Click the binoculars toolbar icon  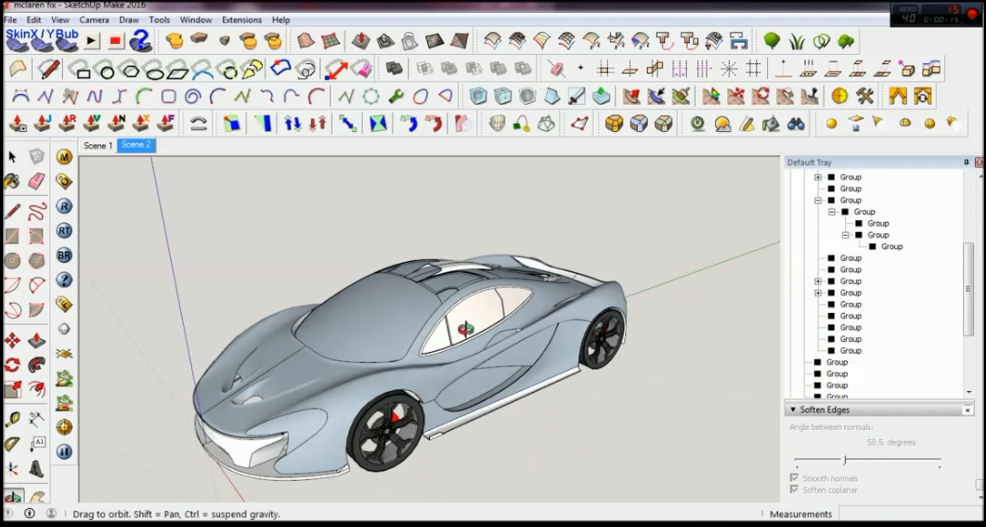pyautogui.click(x=796, y=124)
